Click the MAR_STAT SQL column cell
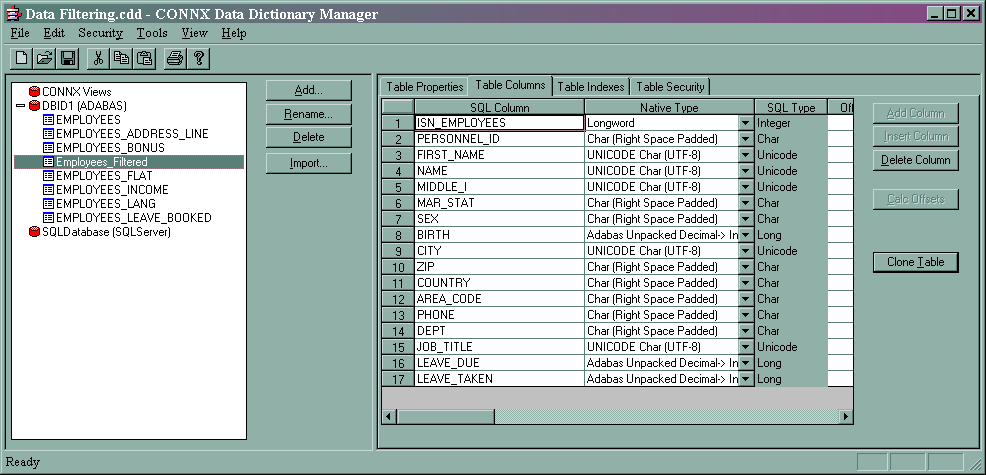Viewport: 986px width, 475px height. click(x=499, y=203)
